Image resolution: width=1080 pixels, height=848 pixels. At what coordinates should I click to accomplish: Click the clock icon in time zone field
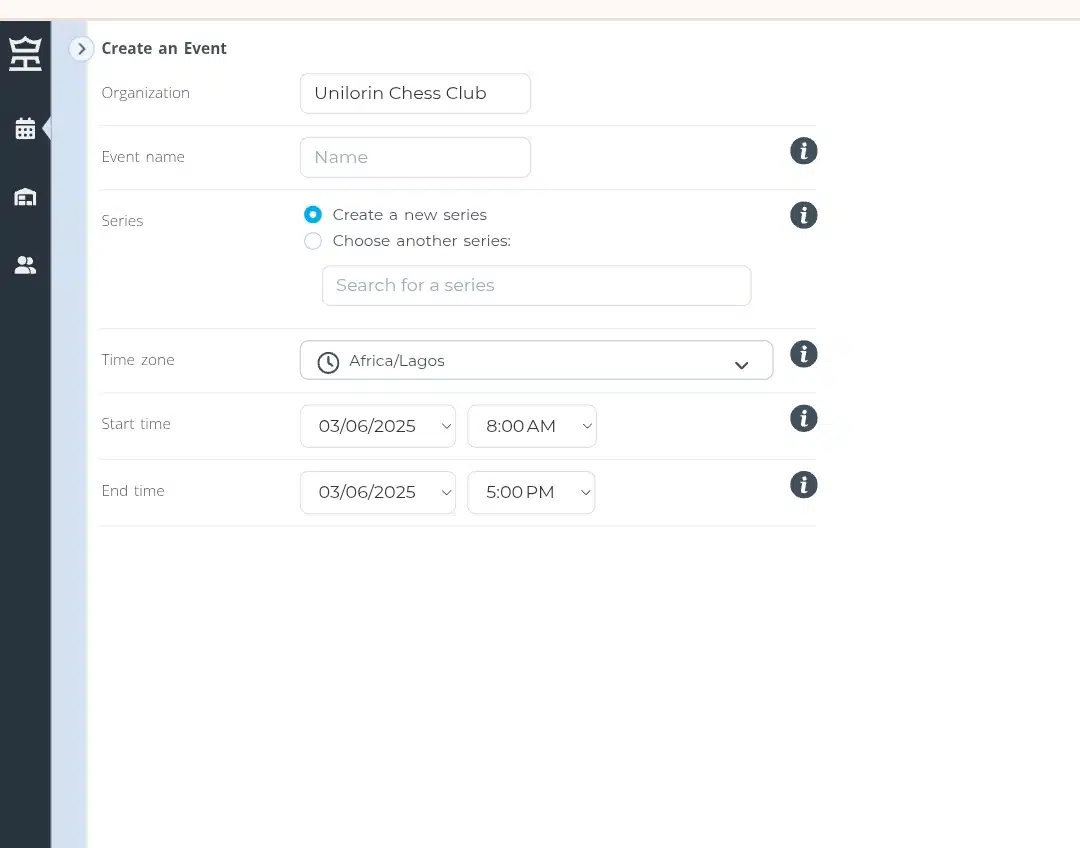(328, 362)
